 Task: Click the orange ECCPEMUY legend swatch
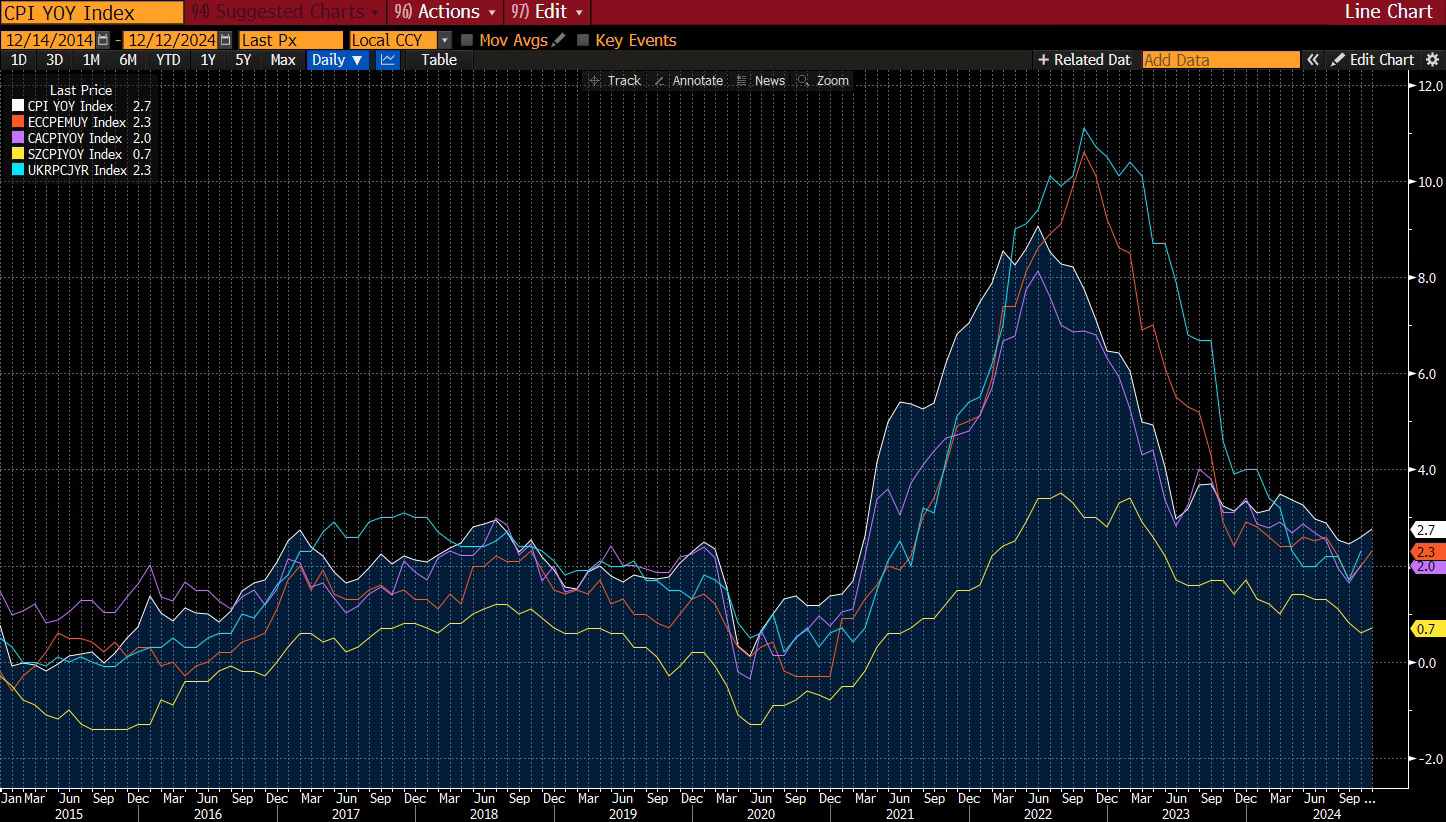18,122
